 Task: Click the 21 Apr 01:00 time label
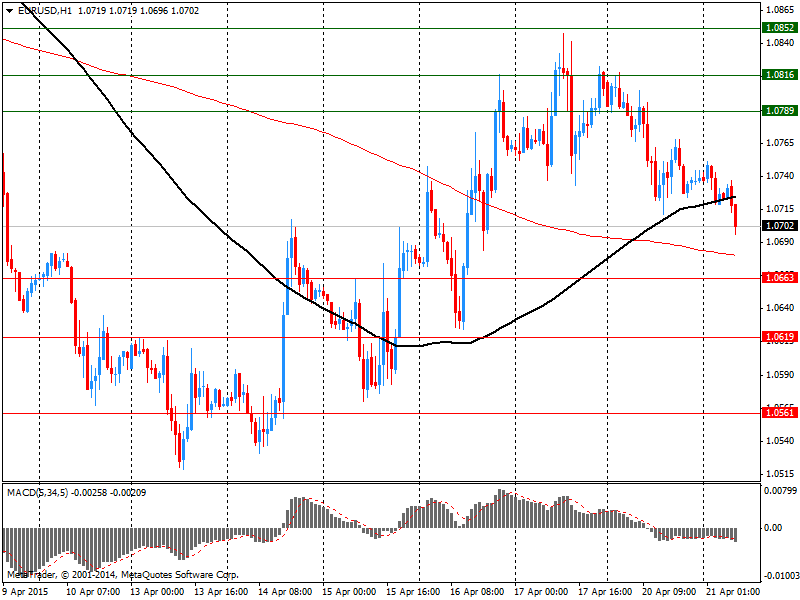[x=733, y=592]
